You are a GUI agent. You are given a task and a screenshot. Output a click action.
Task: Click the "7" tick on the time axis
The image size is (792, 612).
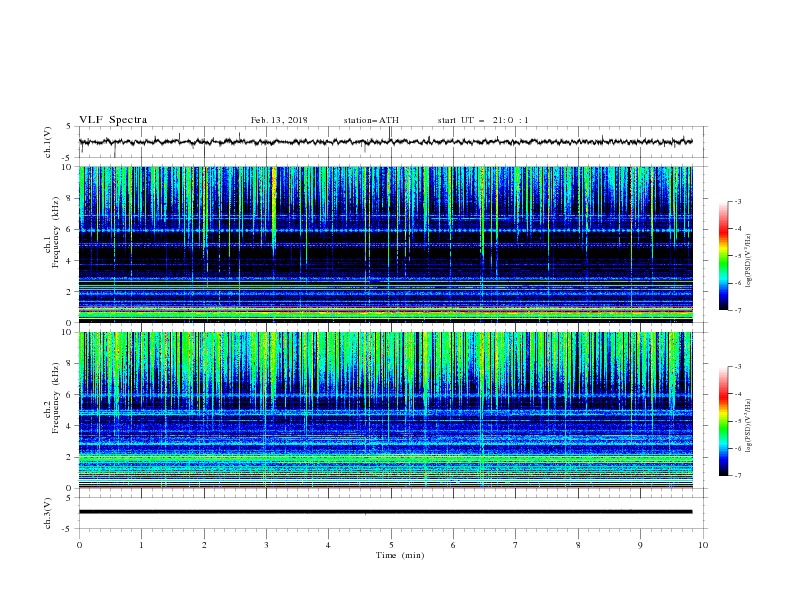(516, 545)
